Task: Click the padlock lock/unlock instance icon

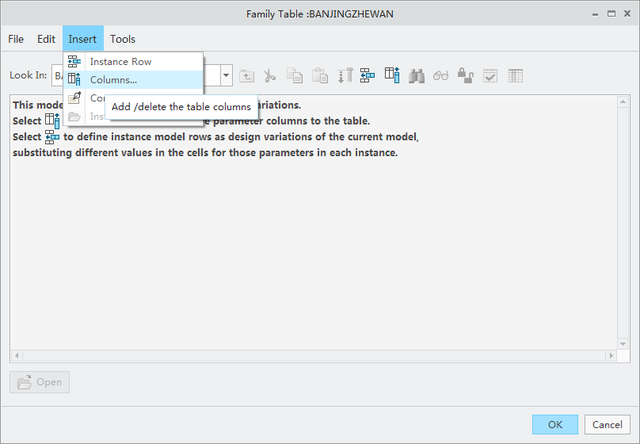Action: 465,76
